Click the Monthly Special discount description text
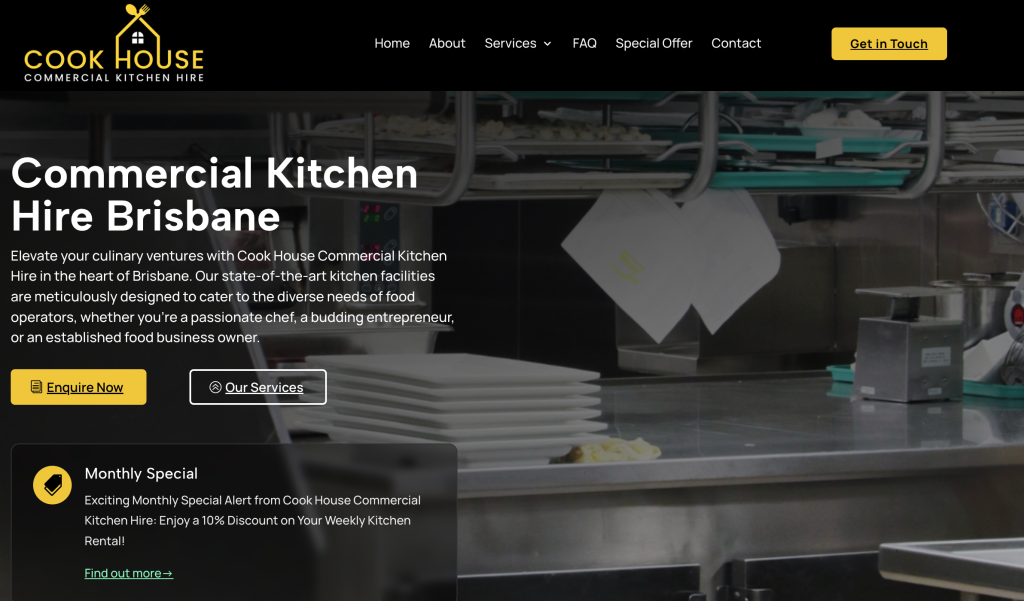This screenshot has width=1024, height=601. (253, 521)
